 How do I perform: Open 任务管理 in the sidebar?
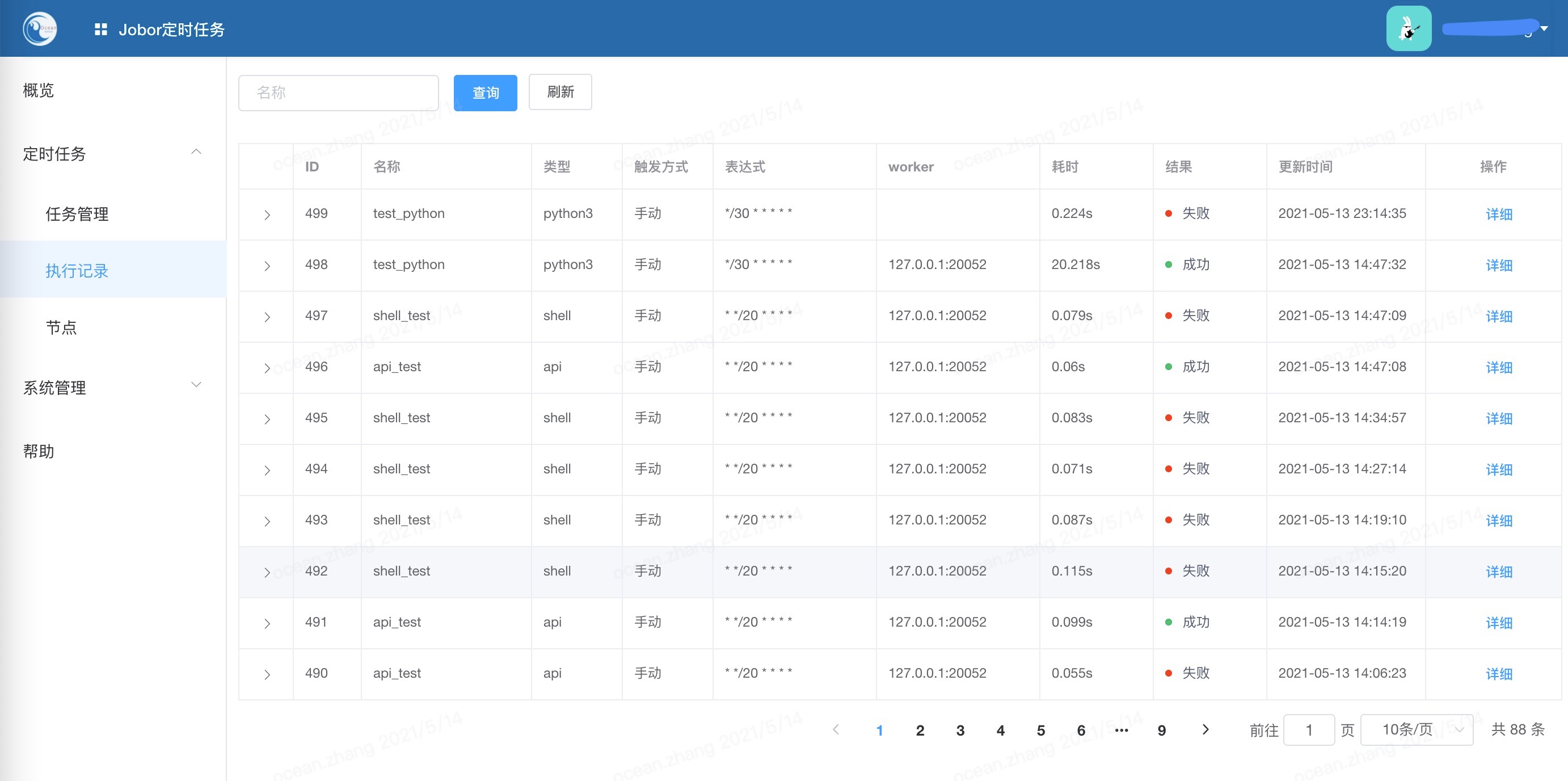pyautogui.click(x=77, y=214)
